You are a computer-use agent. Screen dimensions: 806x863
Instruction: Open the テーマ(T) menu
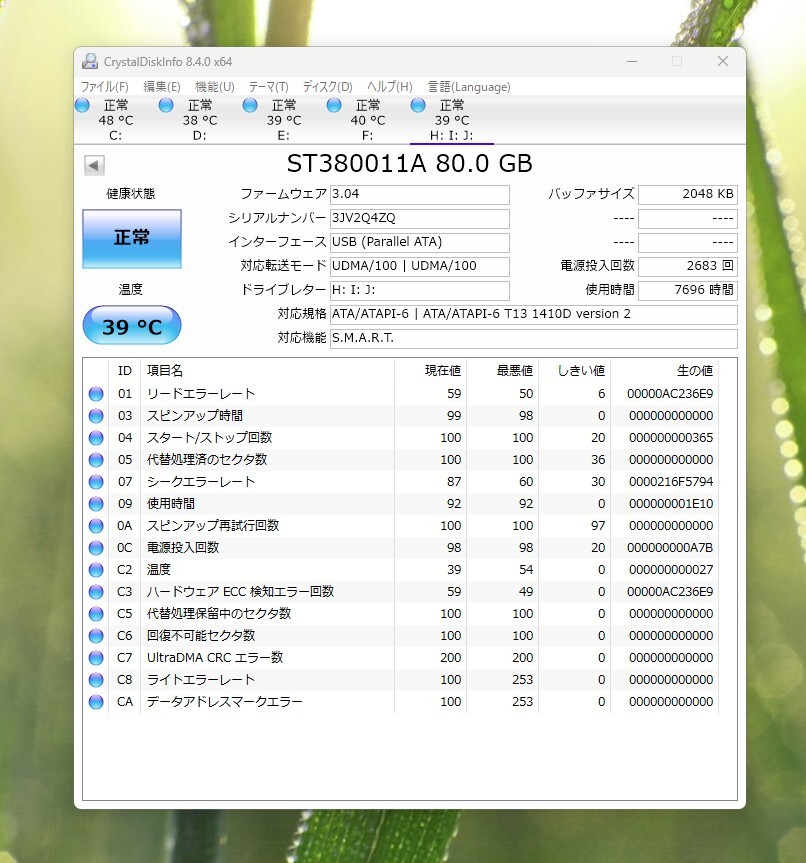coord(268,87)
